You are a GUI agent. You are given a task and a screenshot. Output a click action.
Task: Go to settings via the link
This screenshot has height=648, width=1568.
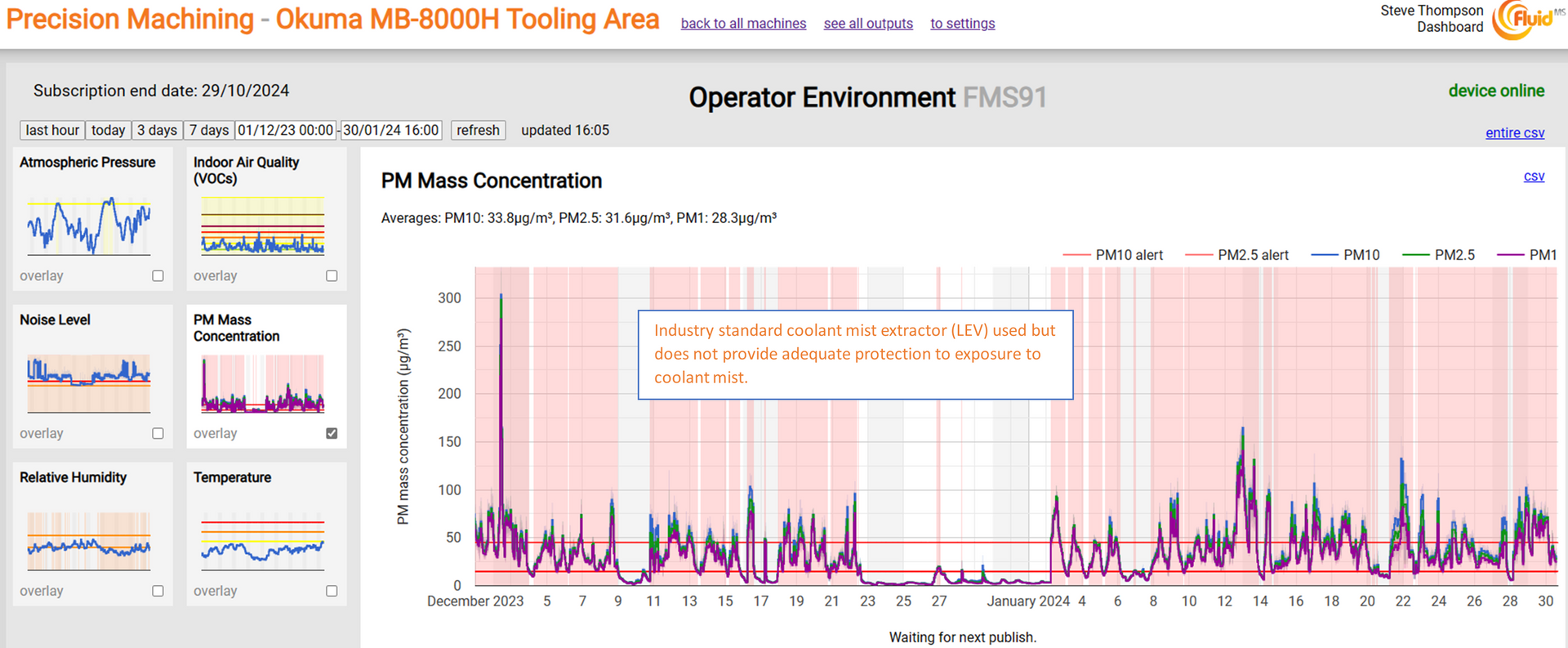(962, 24)
